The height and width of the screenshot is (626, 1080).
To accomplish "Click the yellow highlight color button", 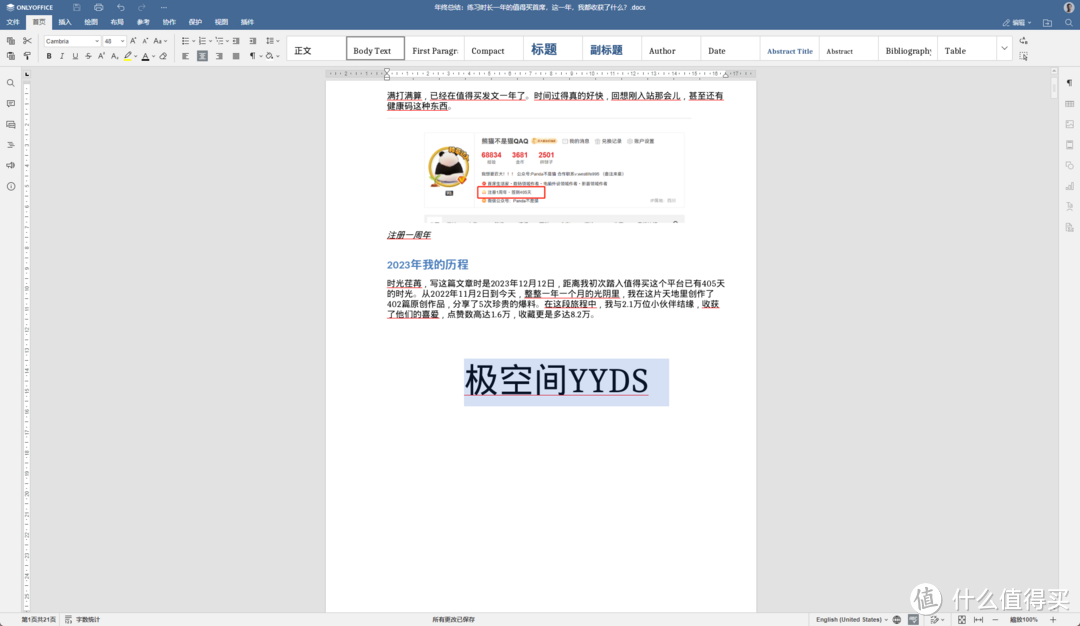I will [x=128, y=56].
